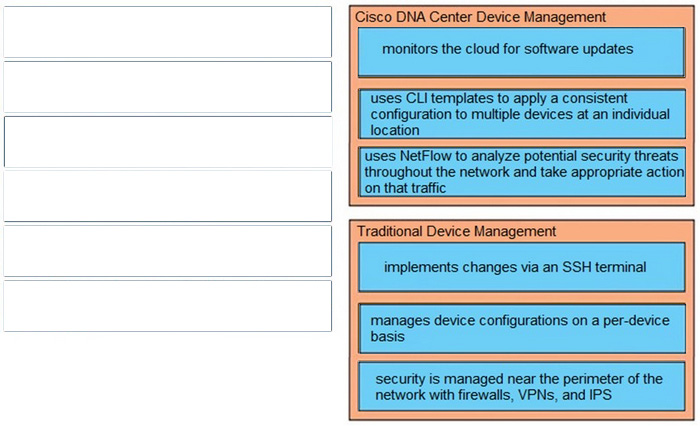Select the sixth empty slot at bottom
700x426 pixels.
(167, 306)
